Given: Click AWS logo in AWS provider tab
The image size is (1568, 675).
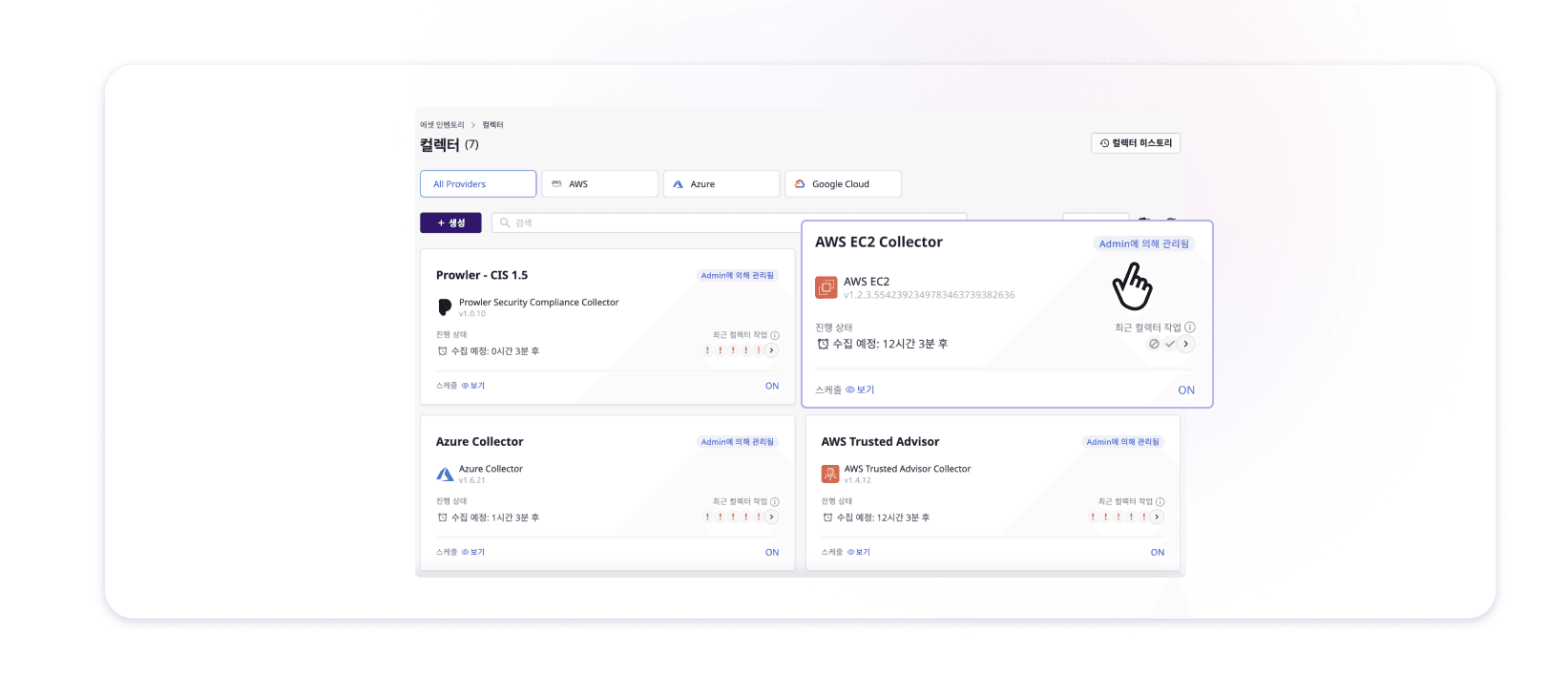Looking at the screenshot, I should click(556, 183).
